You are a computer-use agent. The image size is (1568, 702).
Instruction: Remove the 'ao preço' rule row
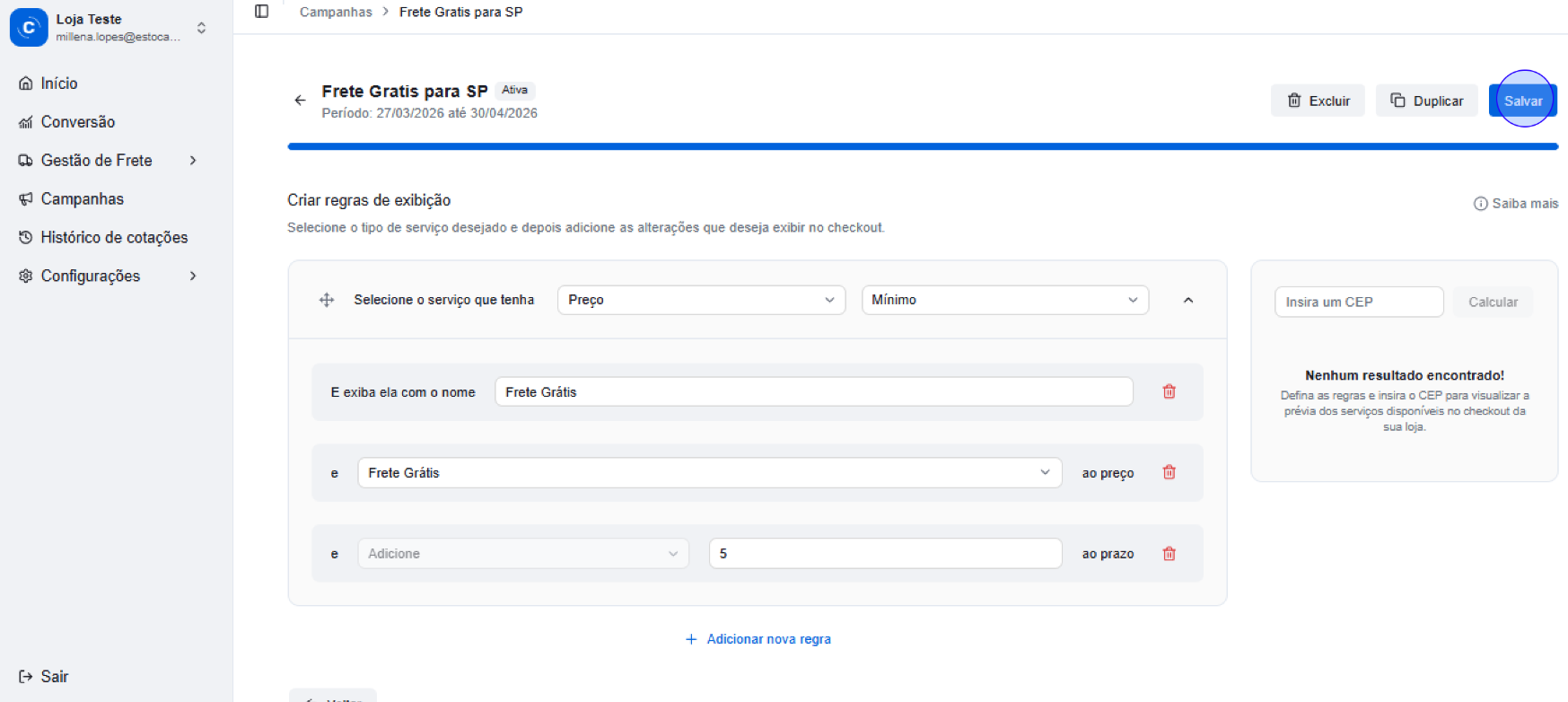[x=1169, y=472]
